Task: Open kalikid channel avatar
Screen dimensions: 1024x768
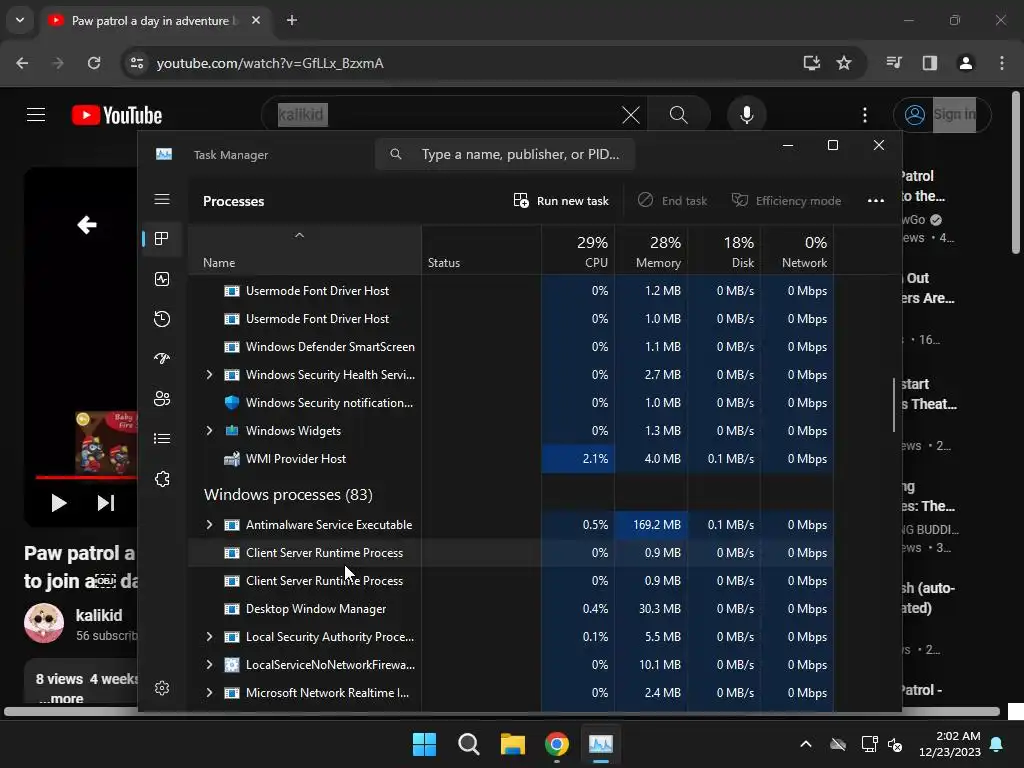Action: (44, 623)
